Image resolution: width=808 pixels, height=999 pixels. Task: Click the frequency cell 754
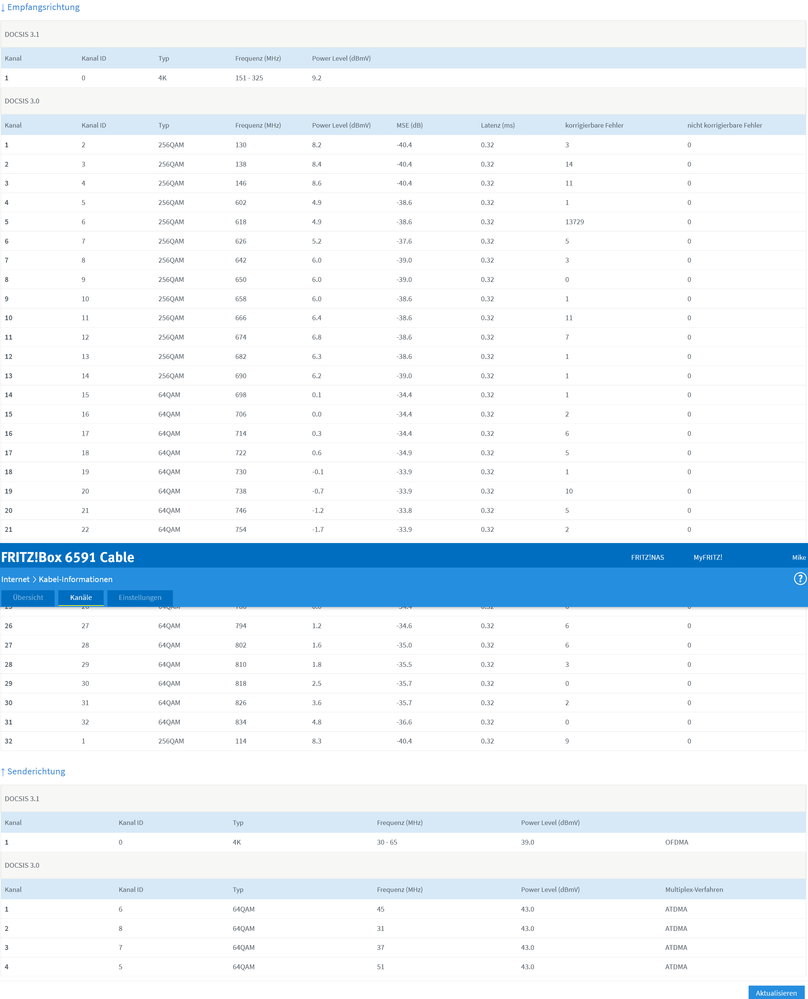click(240, 529)
